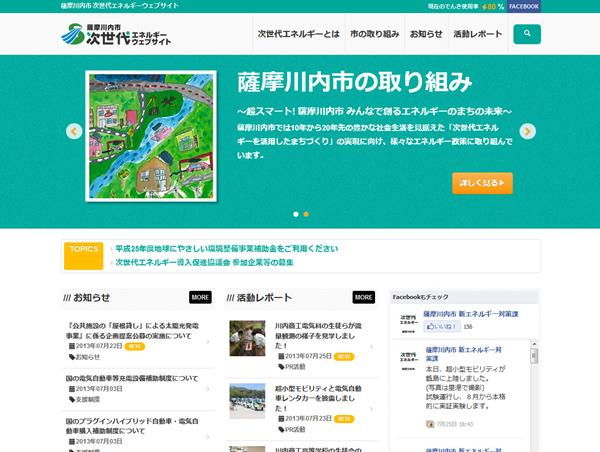Open news 国の電気自動車等充電設備補助制度について
This screenshot has height=452, width=600.
tap(132, 378)
